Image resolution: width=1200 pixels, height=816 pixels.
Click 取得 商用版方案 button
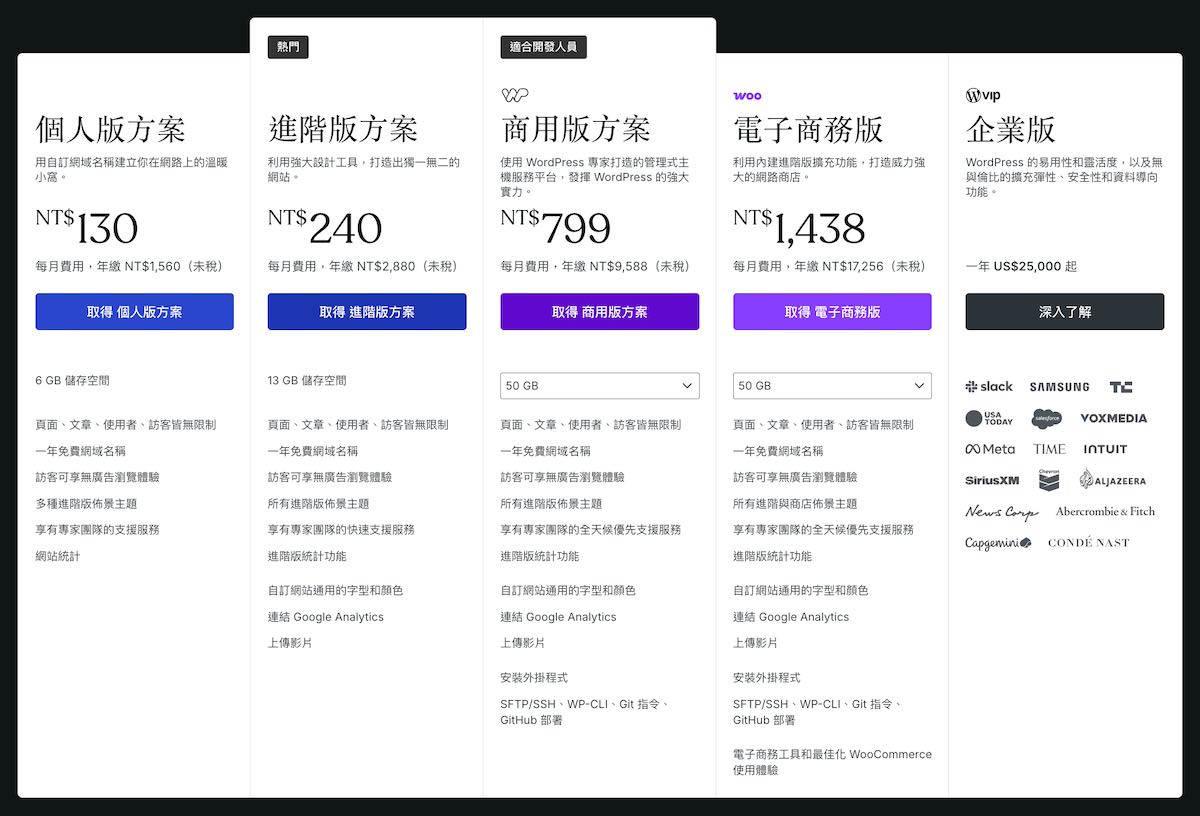pos(599,311)
